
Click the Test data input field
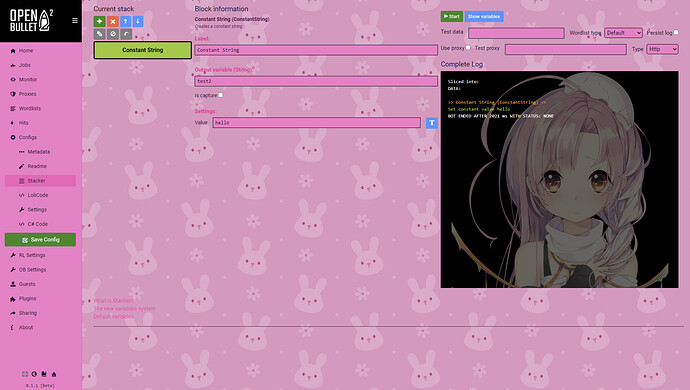[516, 33]
